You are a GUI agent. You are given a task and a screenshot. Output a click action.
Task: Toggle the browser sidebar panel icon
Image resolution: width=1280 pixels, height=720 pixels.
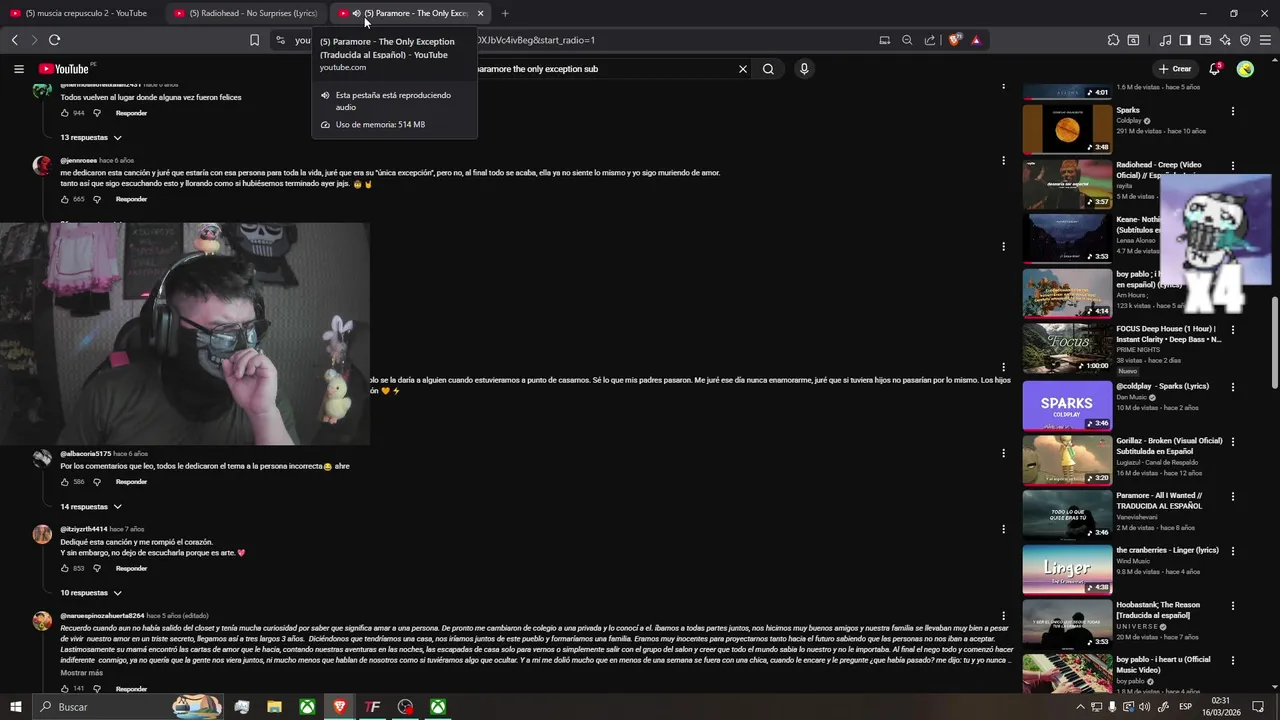(1185, 40)
